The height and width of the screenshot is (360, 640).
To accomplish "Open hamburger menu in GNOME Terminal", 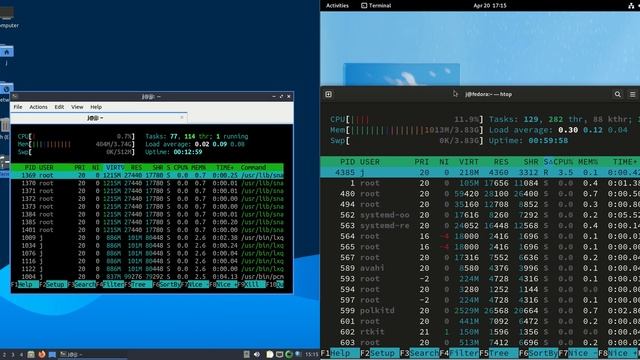I will (632, 94).
